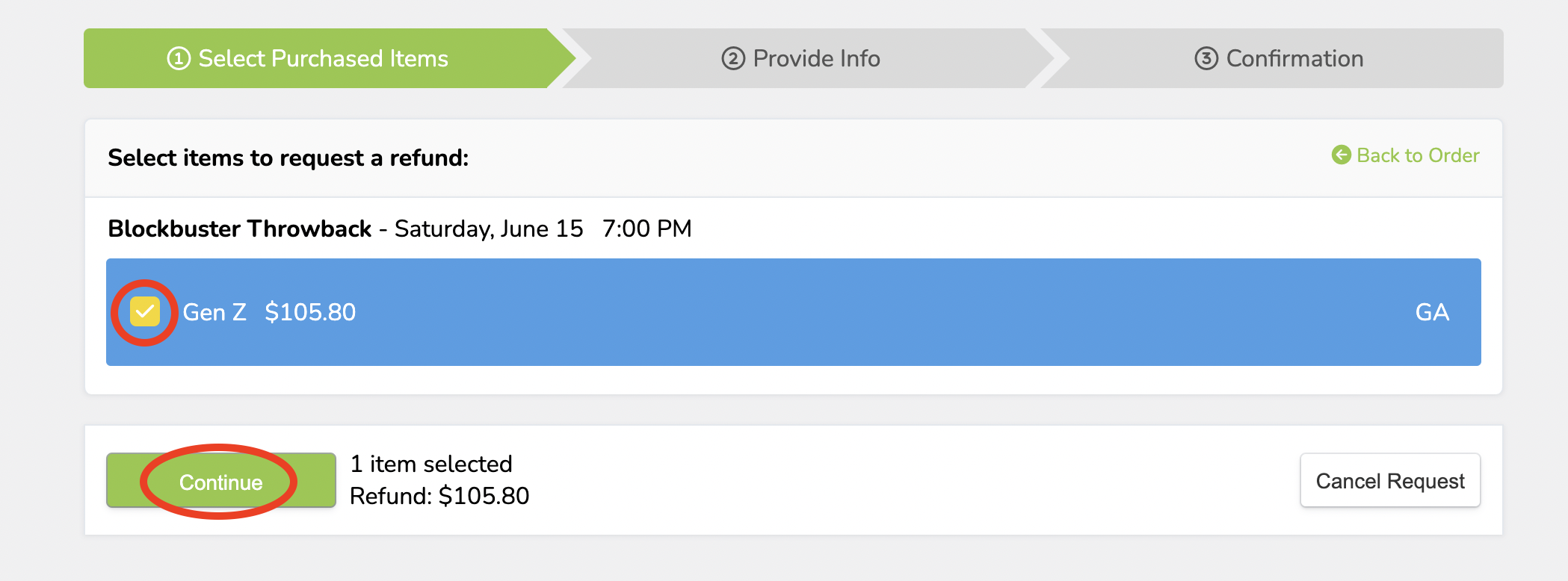Open the Select Purchased Items step
Viewport: 1568px width, 581px height.
coord(323,58)
